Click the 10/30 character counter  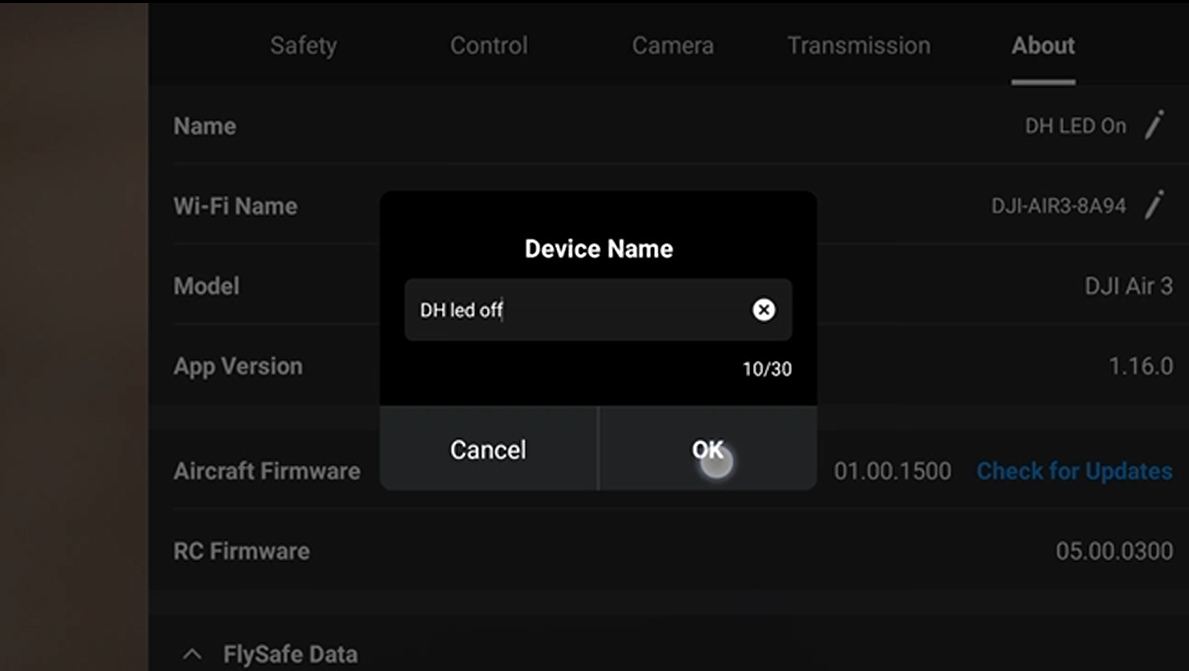click(766, 369)
